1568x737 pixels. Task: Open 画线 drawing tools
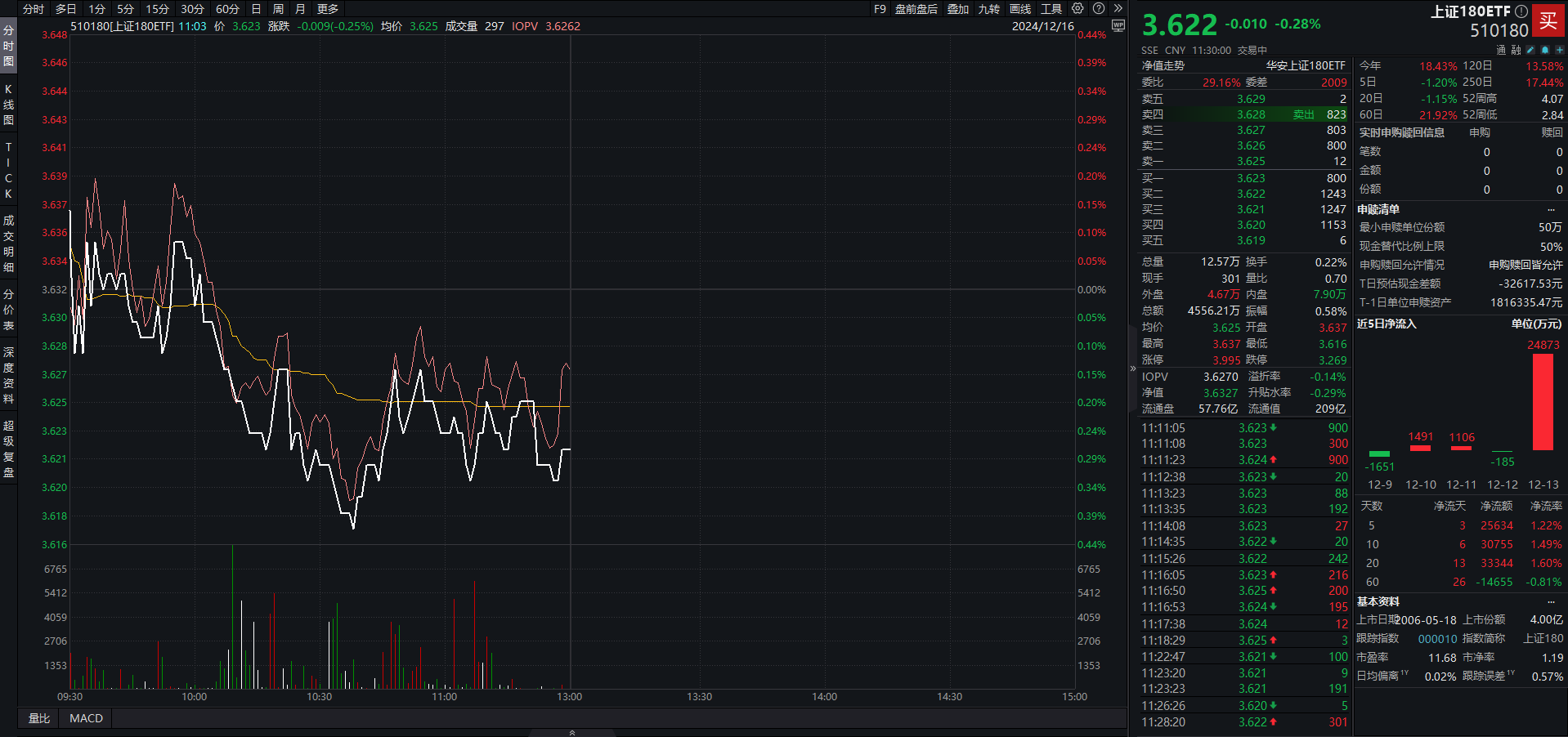[1020, 9]
